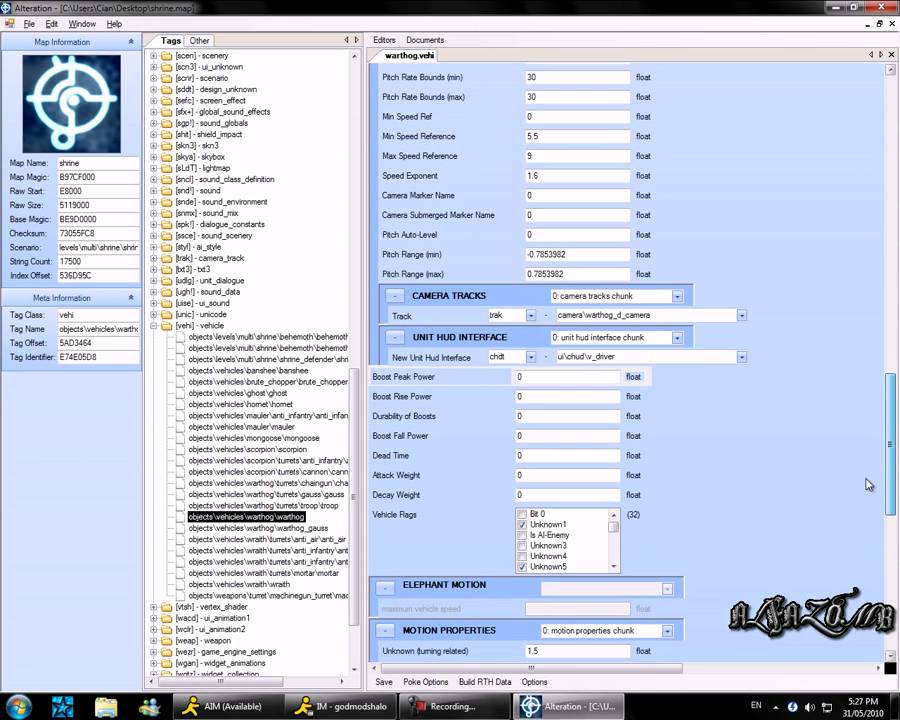Open the Documents menu
This screenshot has width=900, height=720.
(425, 40)
